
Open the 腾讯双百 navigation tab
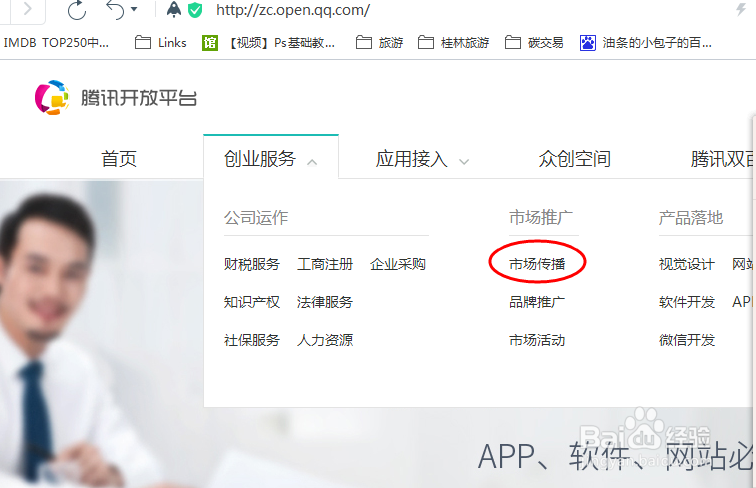tap(723, 159)
